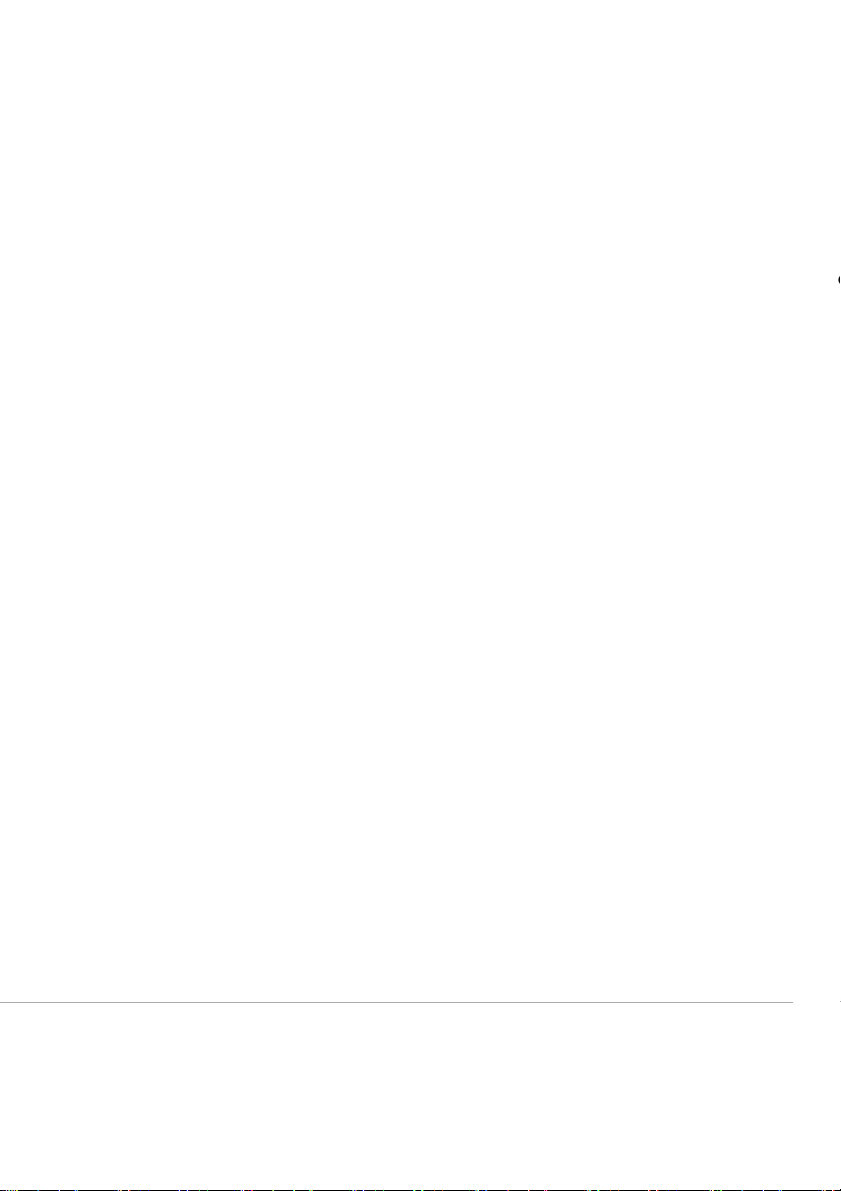Click the bottom-left corner of the blank page
The height and width of the screenshot is (1191, 841).
(x=4, y=1186)
